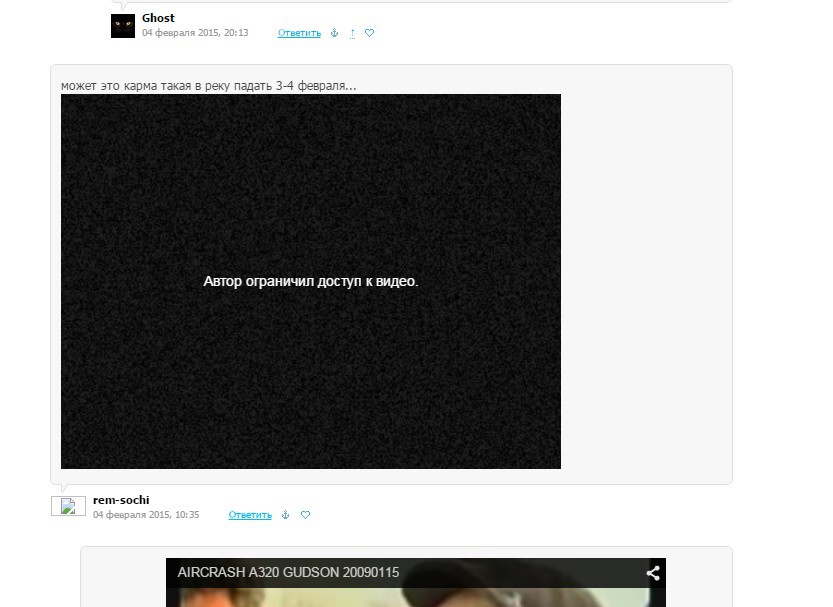This screenshot has width=833, height=607.
Task: Click the anchor permalink icon on rem-sochi's comment
Action: [285, 515]
